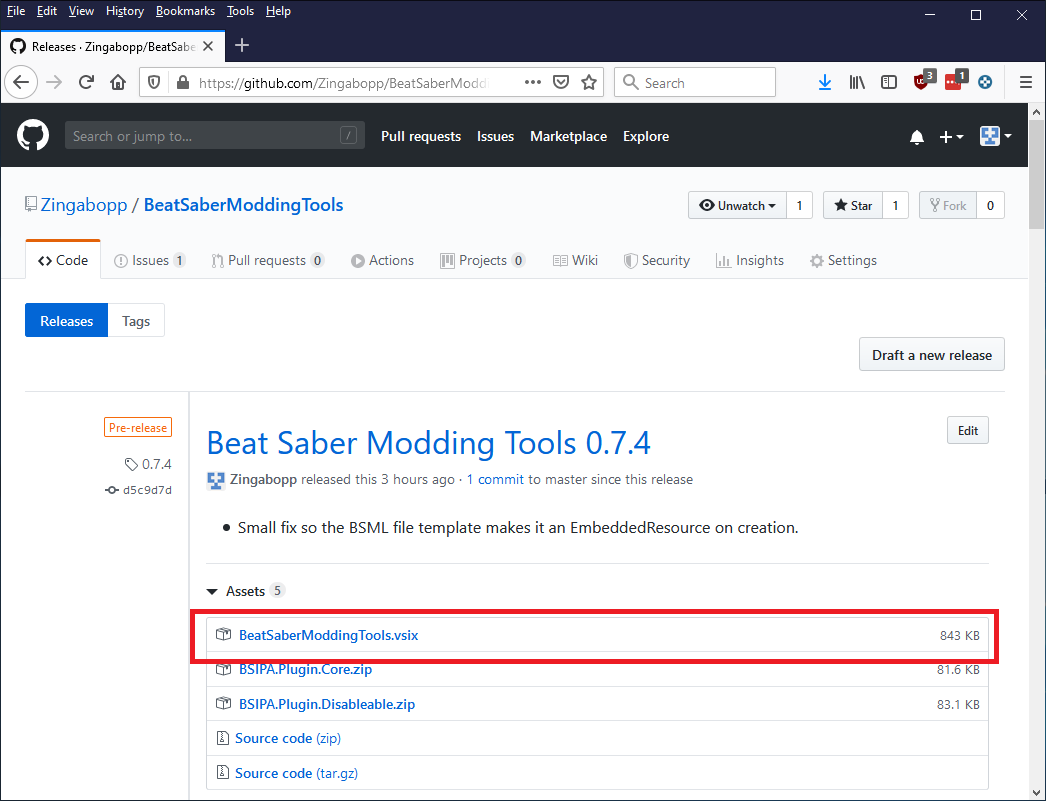This screenshot has height=801, width=1046.
Task: Open the repository Settings tab
Action: point(843,260)
